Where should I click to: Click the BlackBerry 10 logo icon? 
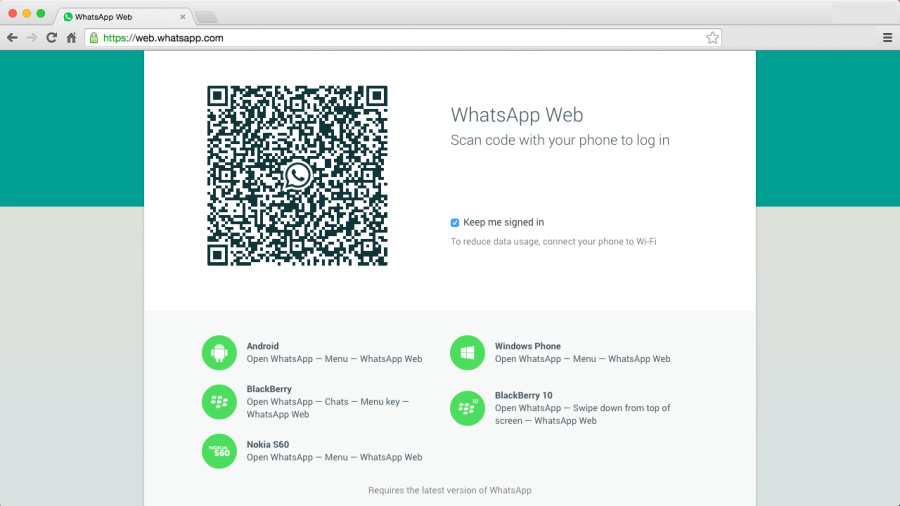pos(467,408)
